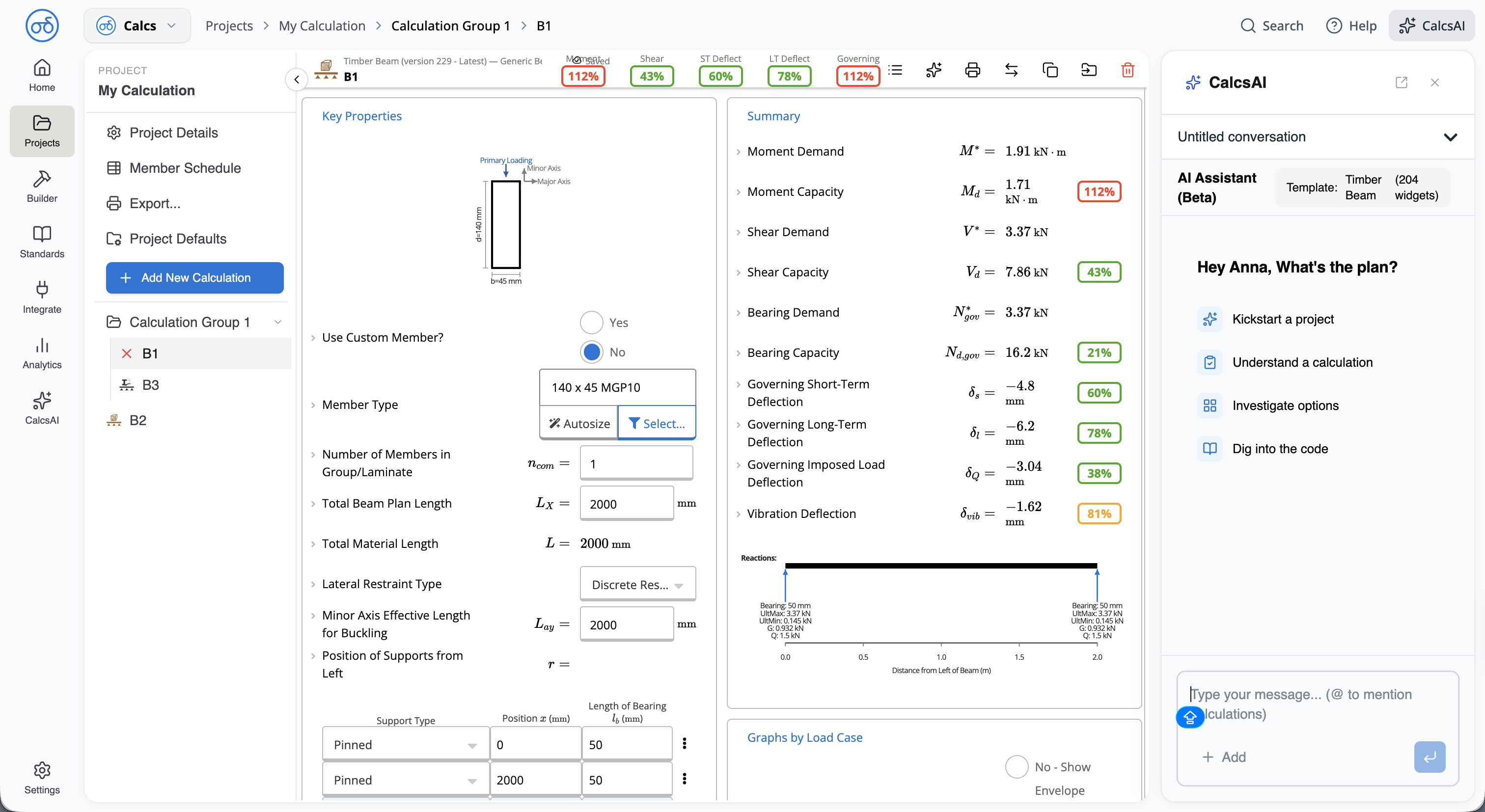
Task: Delete calculation with red trash icon
Action: [1127, 70]
